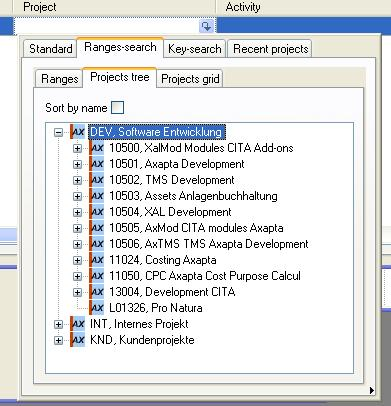
Task: Select 10502, TMS Development row
Action: (172, 180)
